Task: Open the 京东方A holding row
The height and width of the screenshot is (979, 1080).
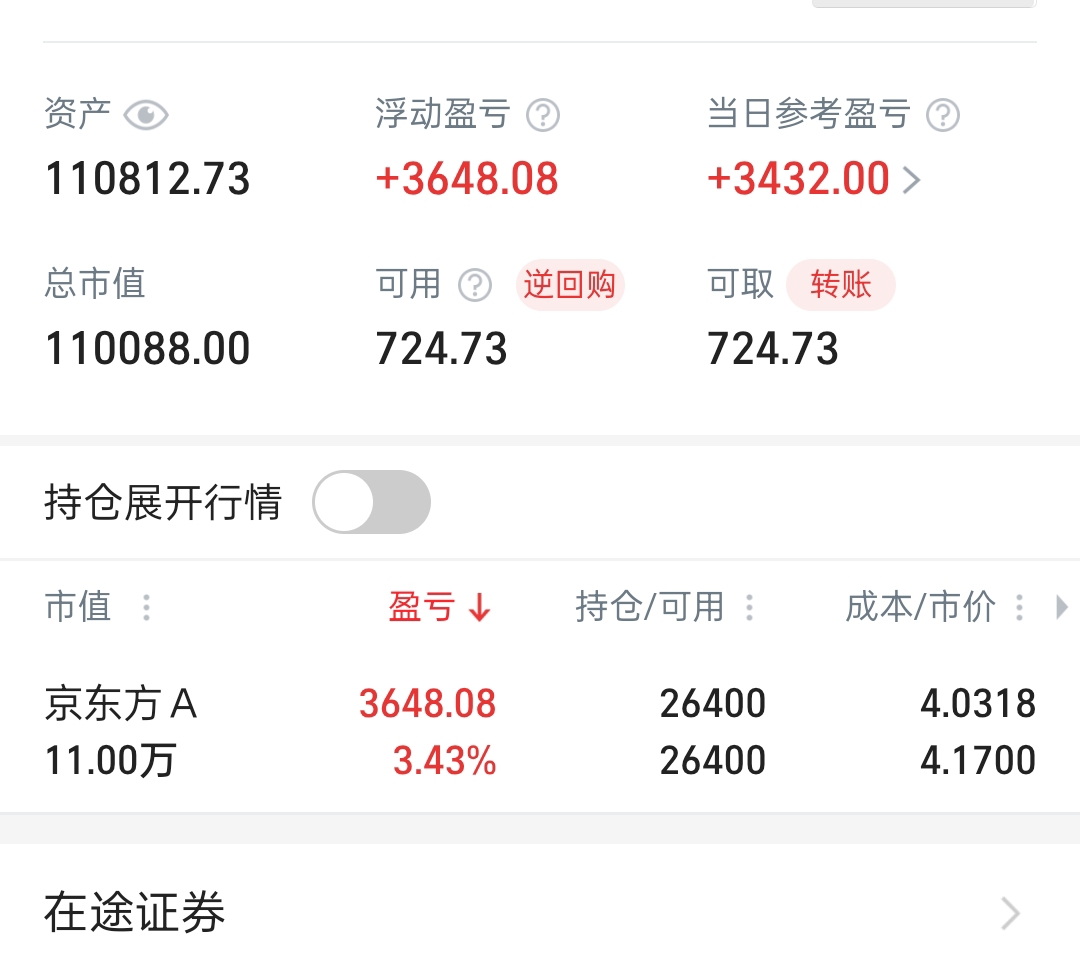Action: point(540,732)
